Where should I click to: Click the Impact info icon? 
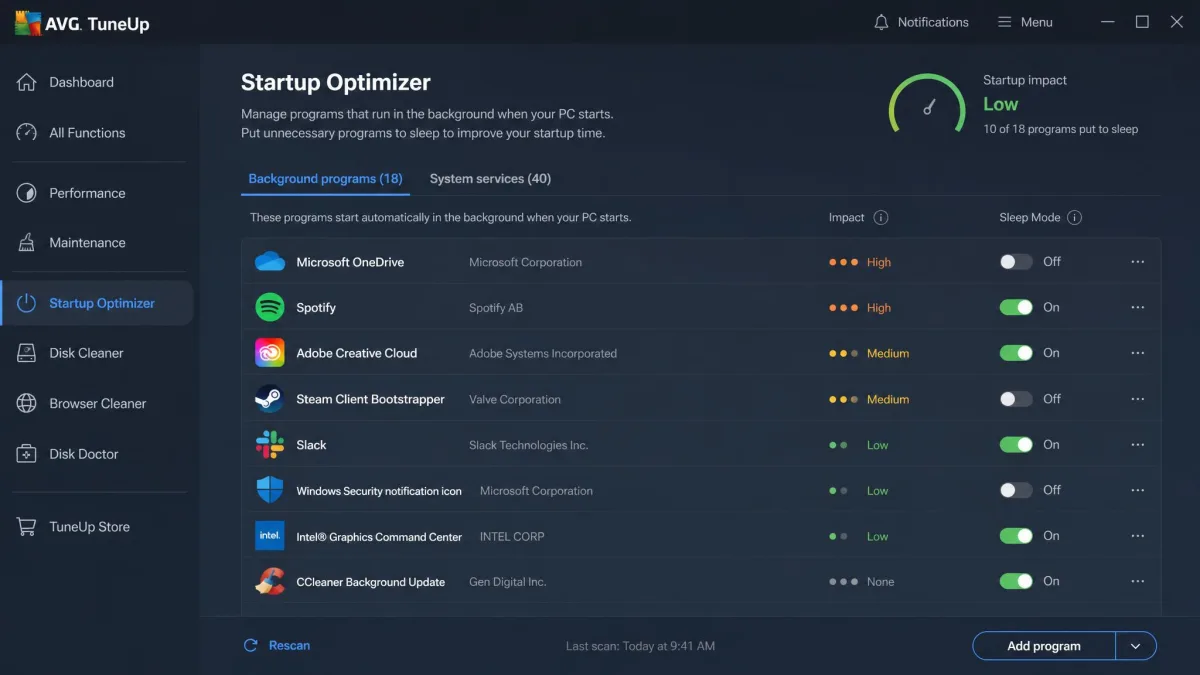click(881, 217)
